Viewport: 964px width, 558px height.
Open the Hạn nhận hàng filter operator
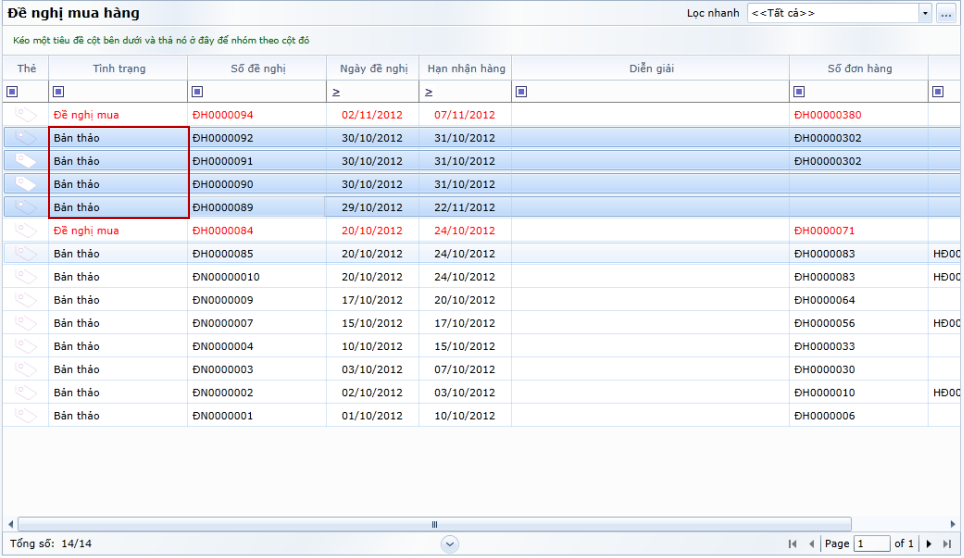(x=428, y=92)
